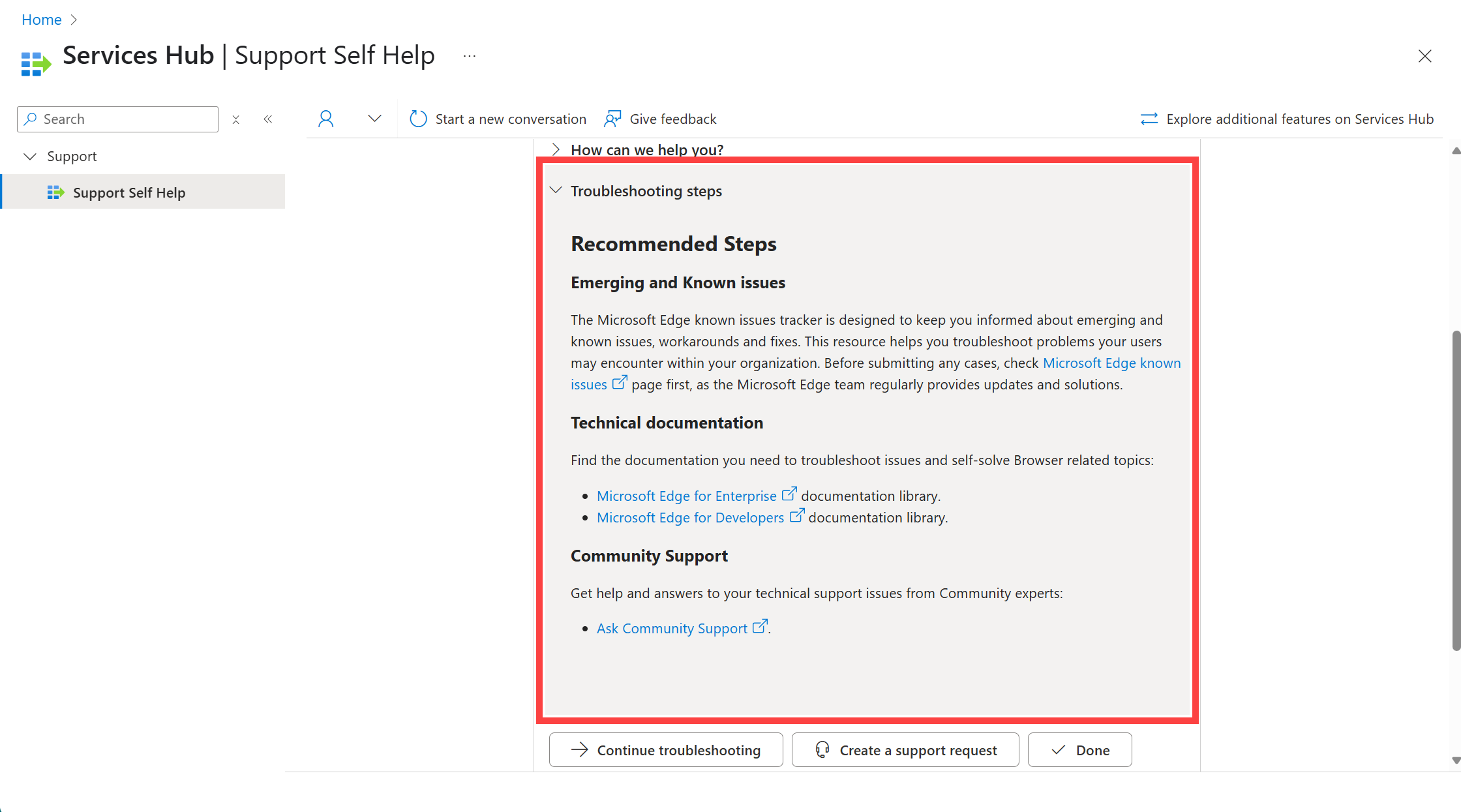Image resolution: width=1461 pixels, height=812 pixels.
Task: Click the search field clear icon
Action: [x=235, y=119]
